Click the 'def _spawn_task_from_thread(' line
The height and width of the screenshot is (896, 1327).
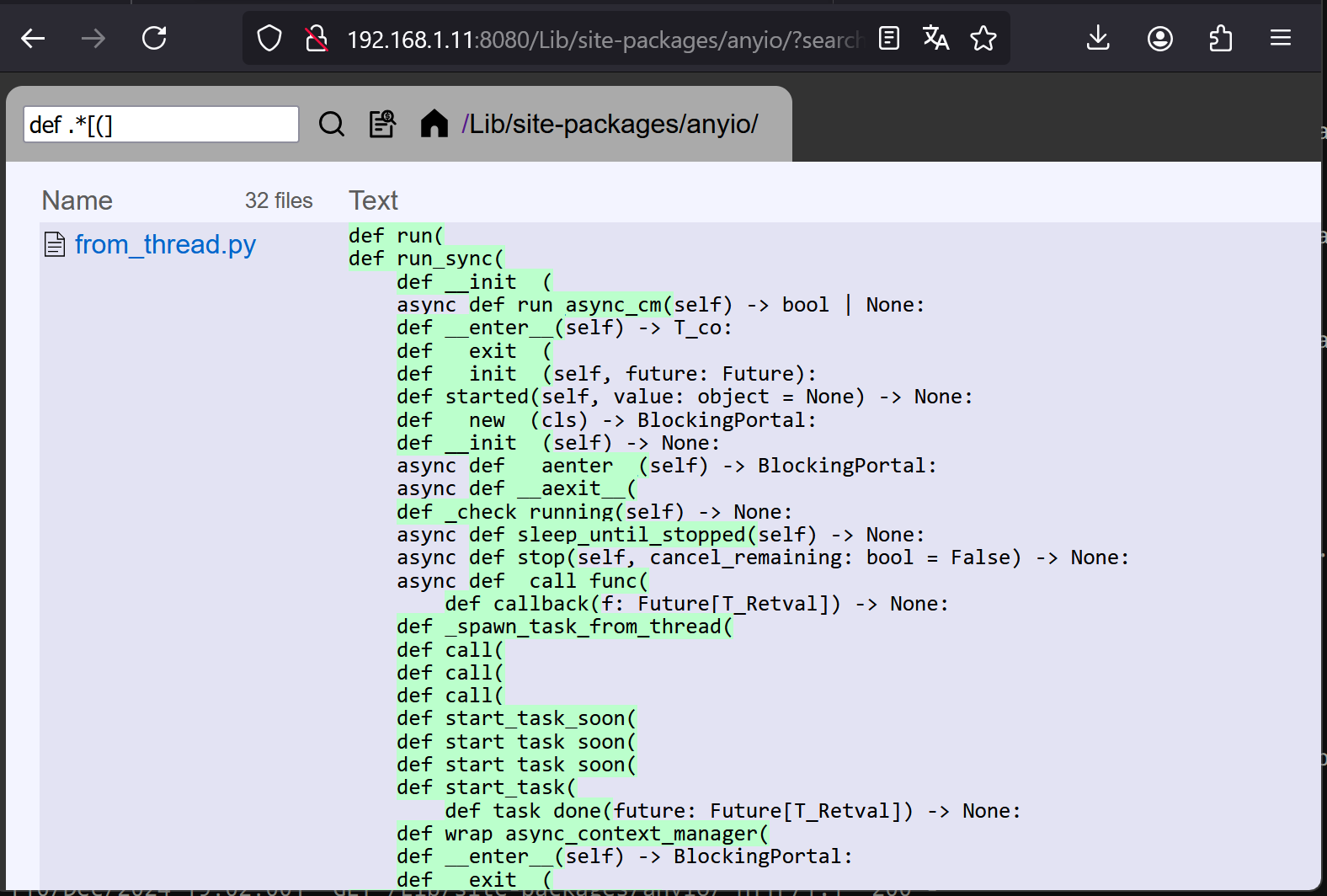click(x=565, y=627)
